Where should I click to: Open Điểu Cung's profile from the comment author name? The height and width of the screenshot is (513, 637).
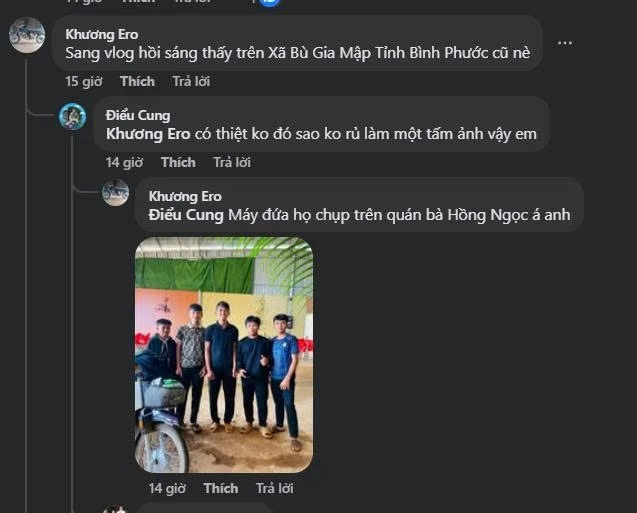pos(138,115)
